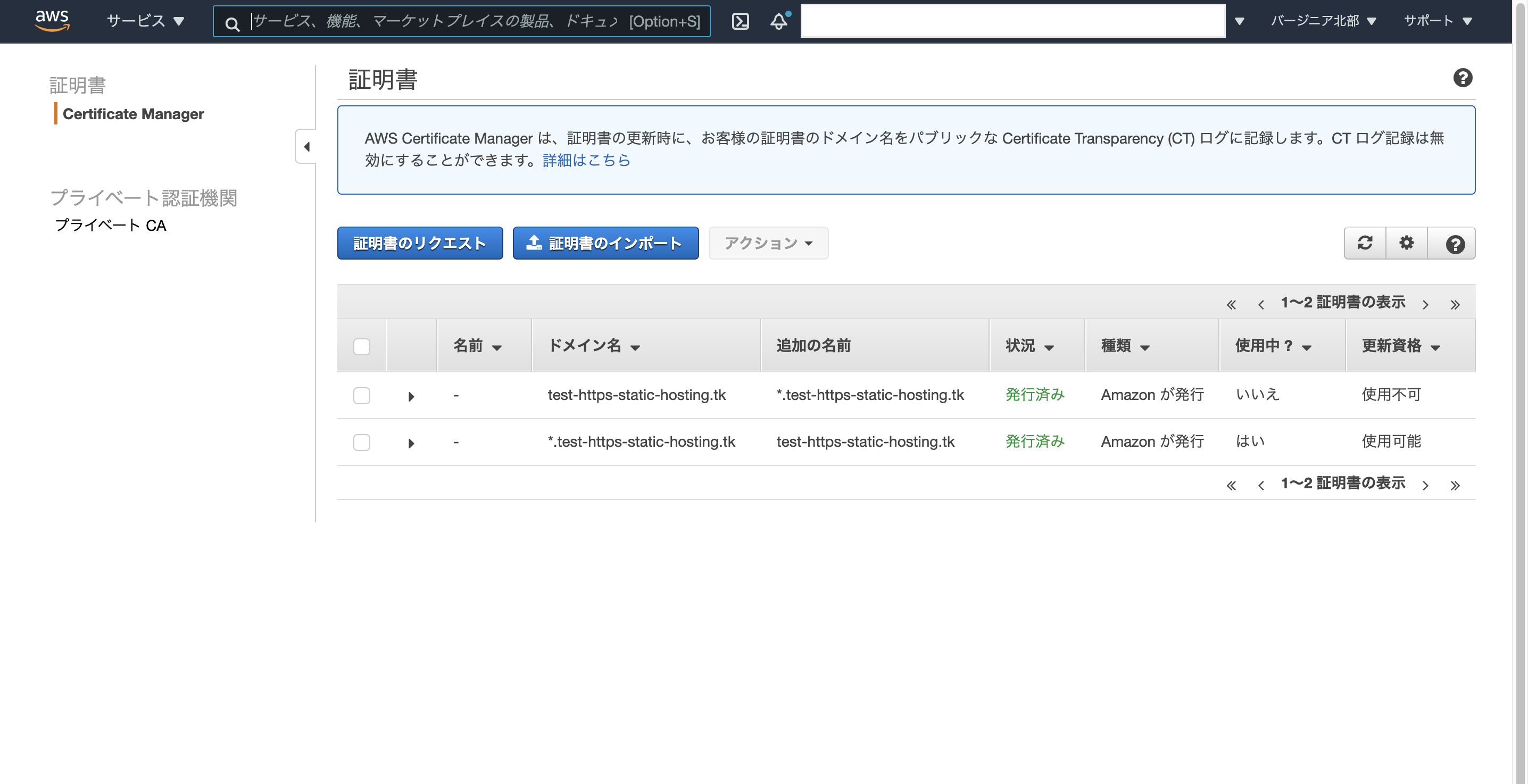This screenshot has height=784, width=1528.
Task: Check the test-https-static-hosting.tk certificate row
Action: [x=361, y=396]
